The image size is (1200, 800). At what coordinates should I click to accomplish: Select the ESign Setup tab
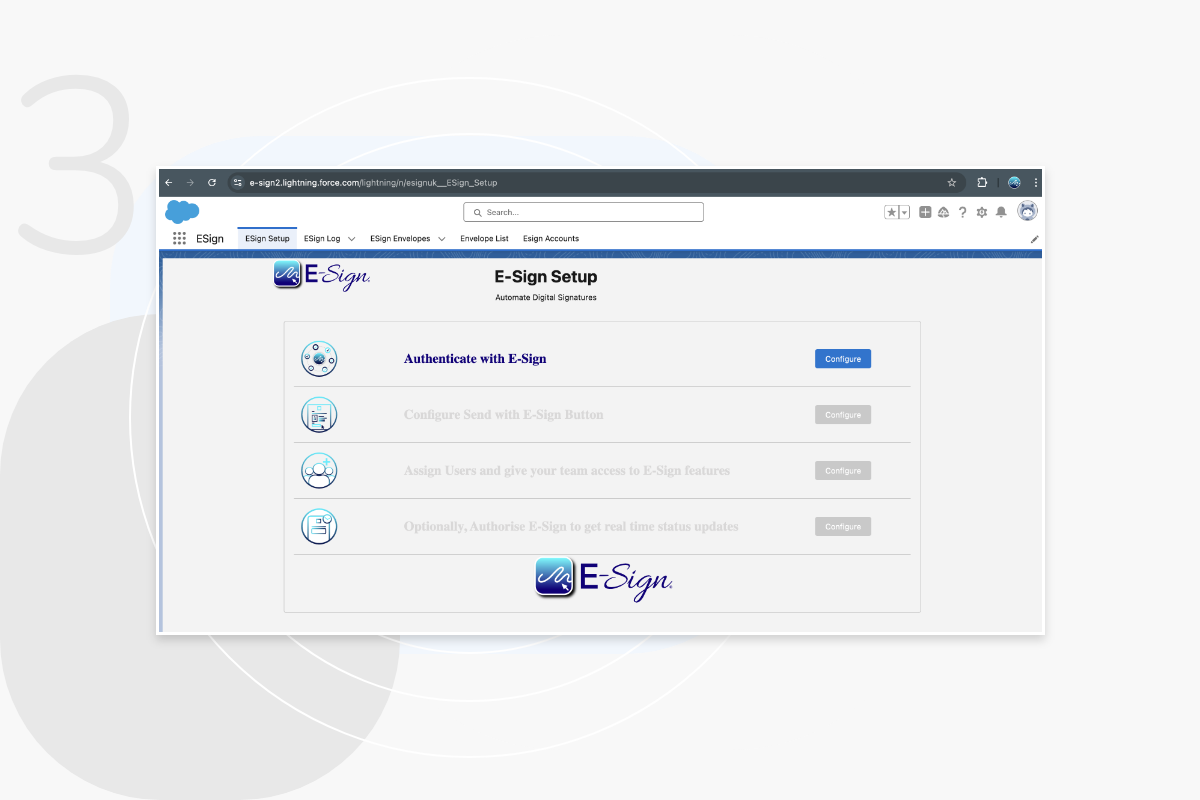[x=267, y=239]
